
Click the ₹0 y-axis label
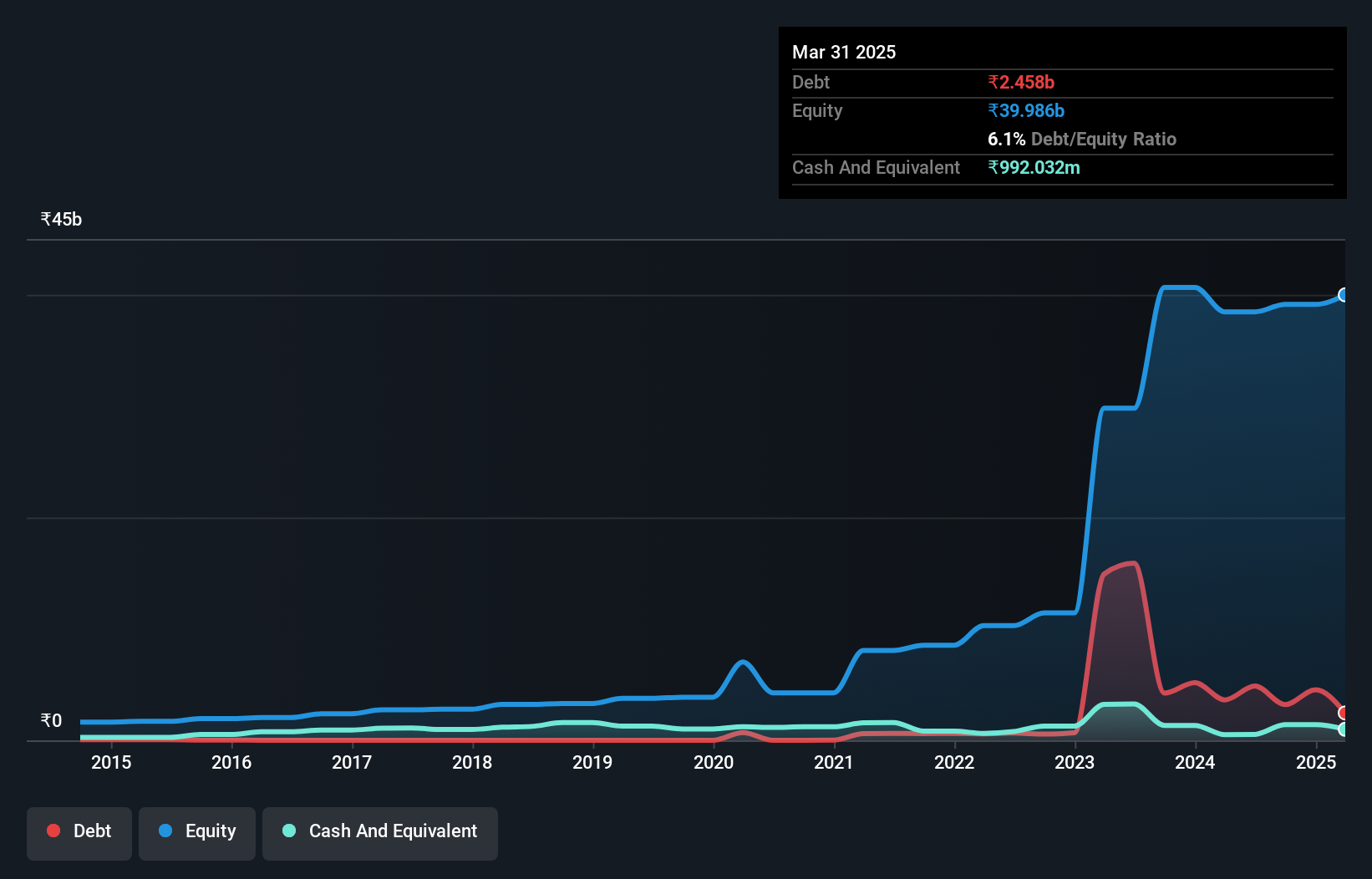pos(51,720)
